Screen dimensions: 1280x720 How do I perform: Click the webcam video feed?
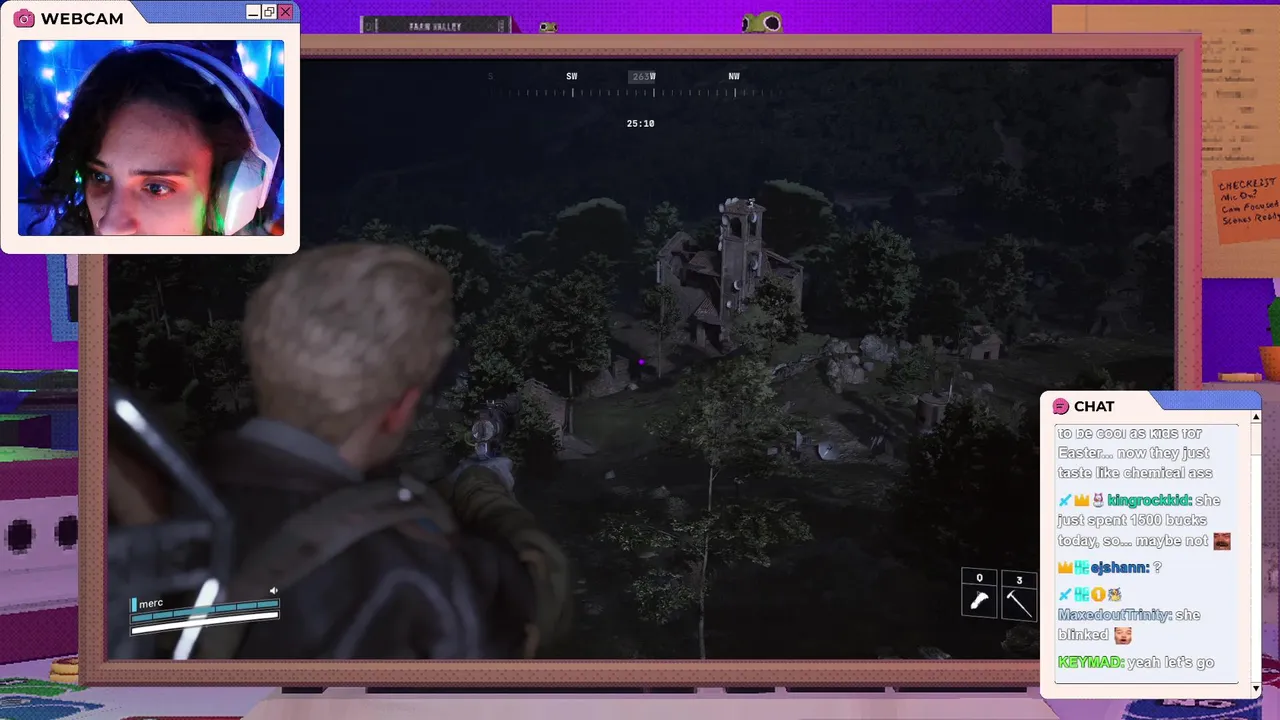pos(151,138)
